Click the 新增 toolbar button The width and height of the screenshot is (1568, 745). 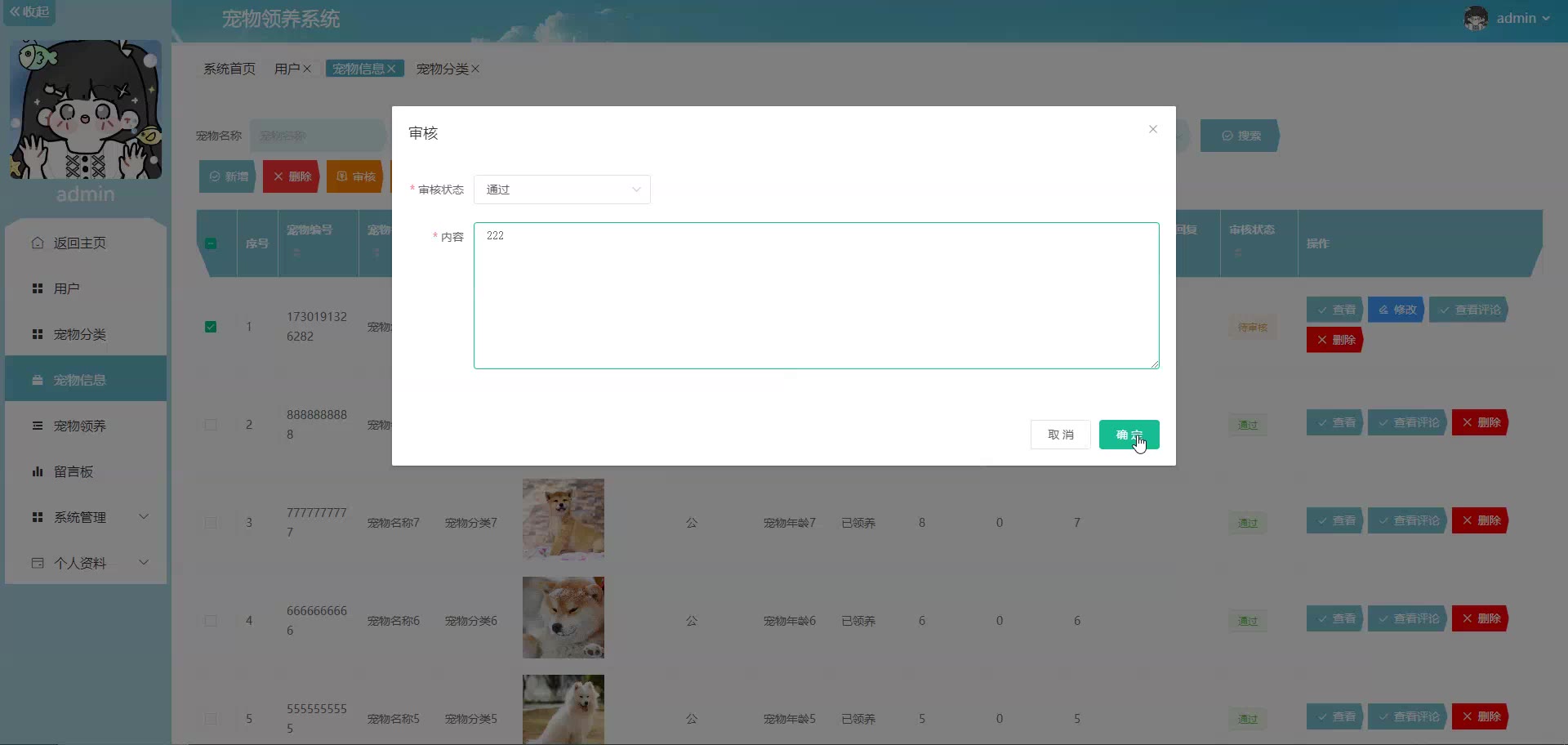point(228,176)
